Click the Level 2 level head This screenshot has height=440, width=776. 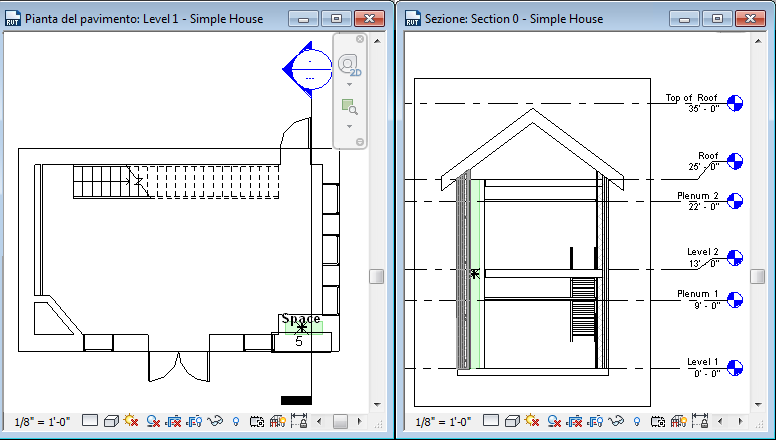735,258
